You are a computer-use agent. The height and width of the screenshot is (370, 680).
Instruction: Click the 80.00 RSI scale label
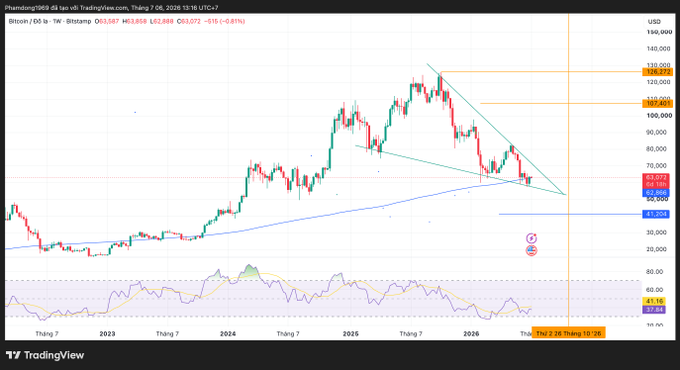point(654,272)
